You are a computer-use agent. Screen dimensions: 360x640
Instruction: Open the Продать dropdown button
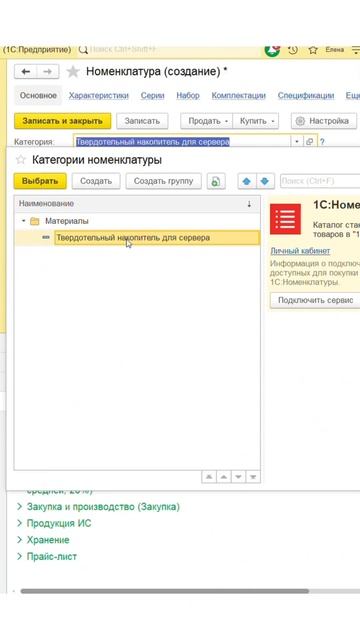[x=207, y=121]
